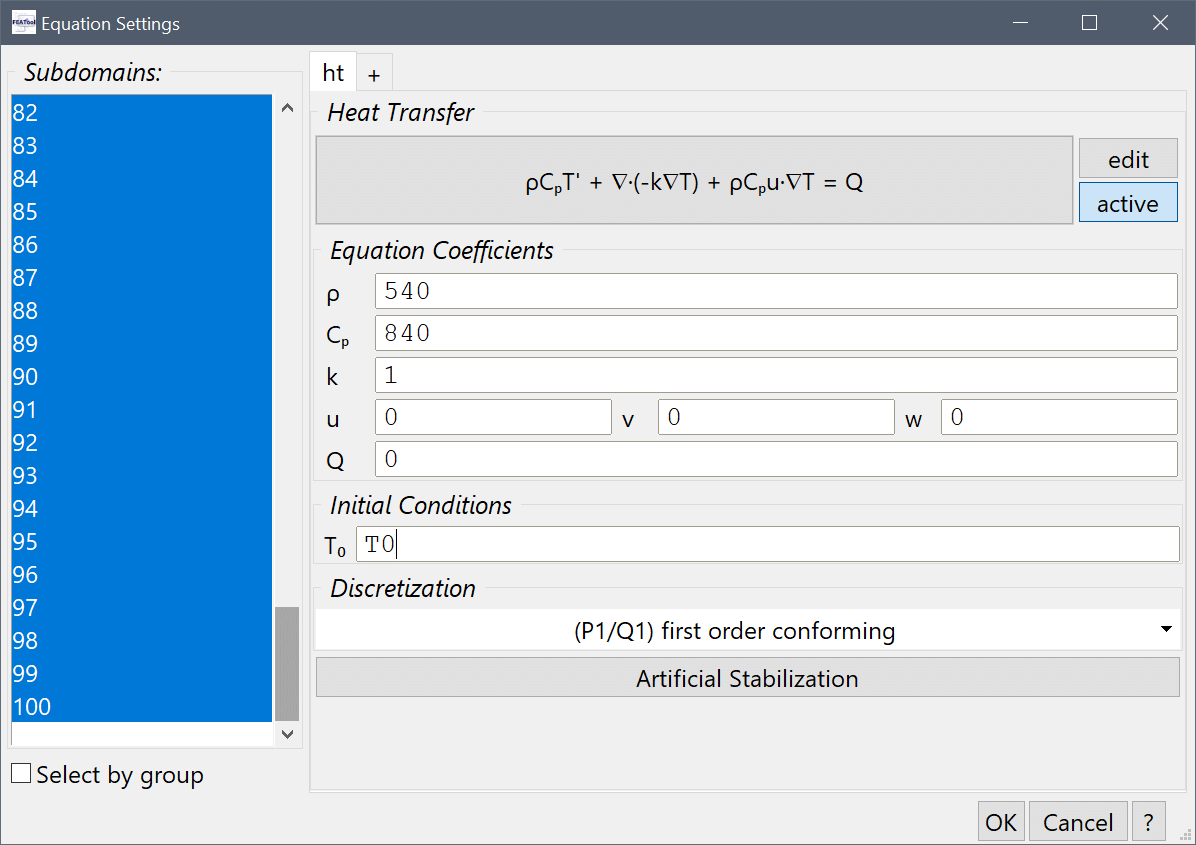
Task: Select the heat source Q field
Action: point(775,460)
